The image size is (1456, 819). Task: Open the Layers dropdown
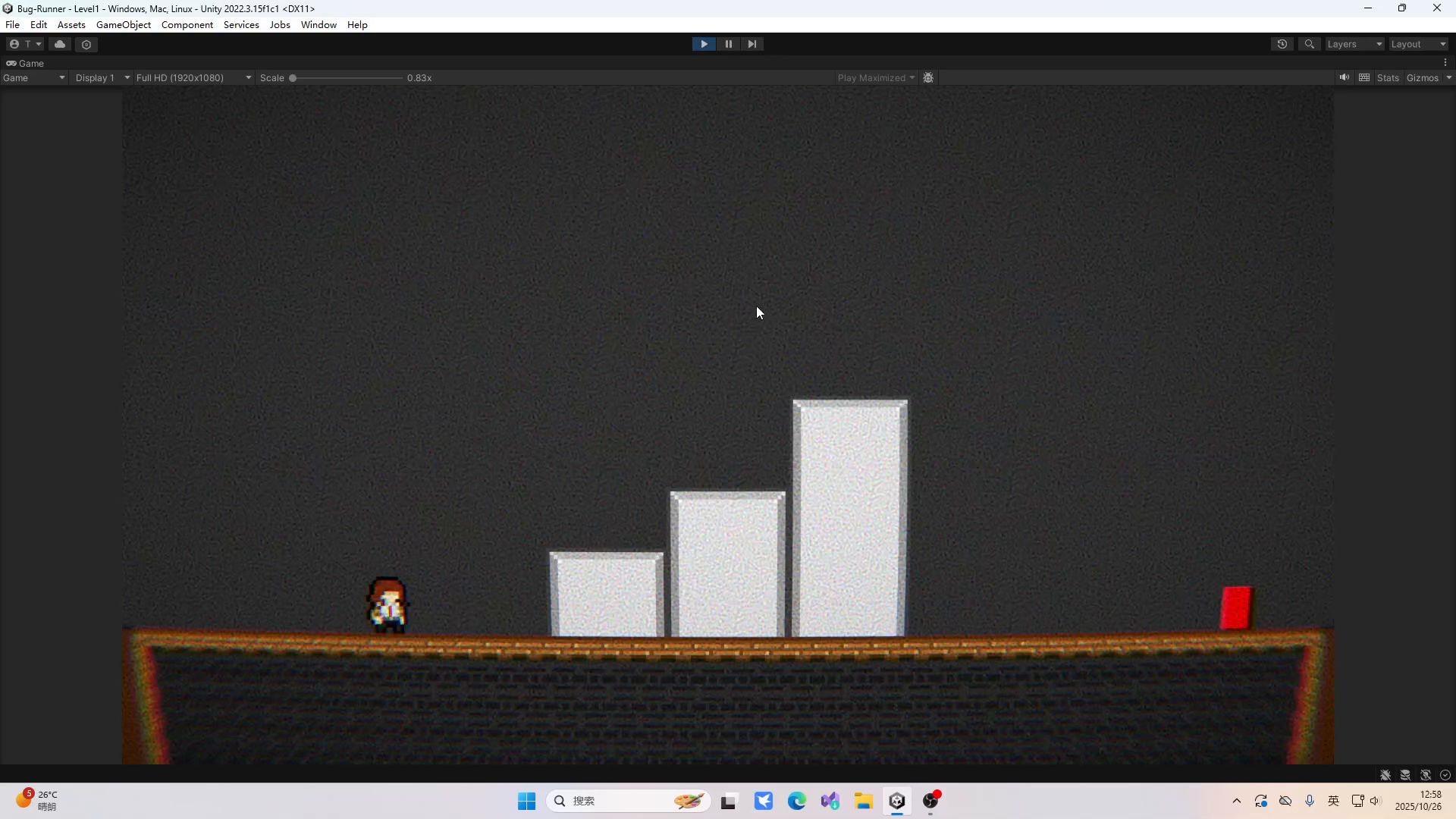1354,44
